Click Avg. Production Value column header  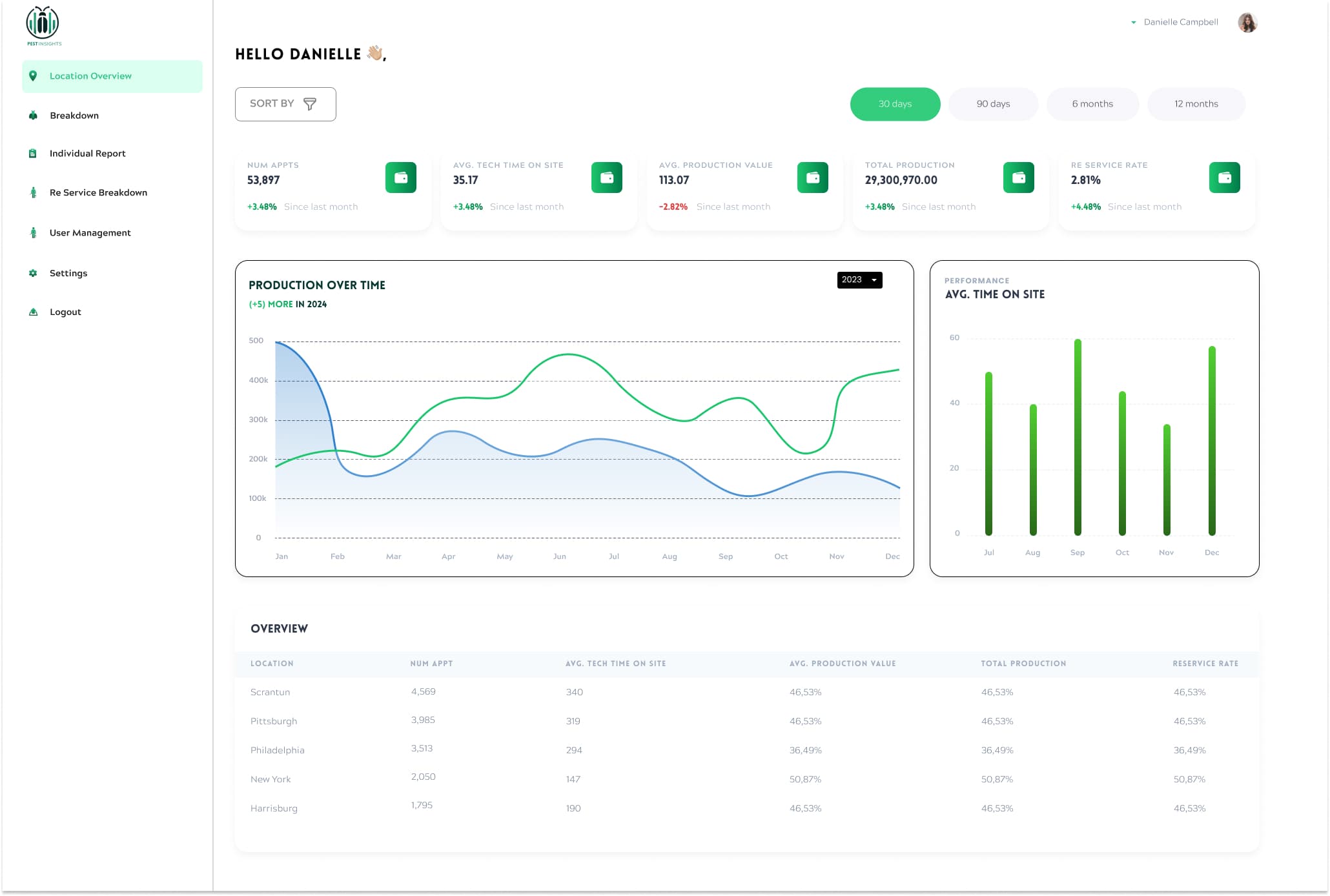tap(843, 664)
